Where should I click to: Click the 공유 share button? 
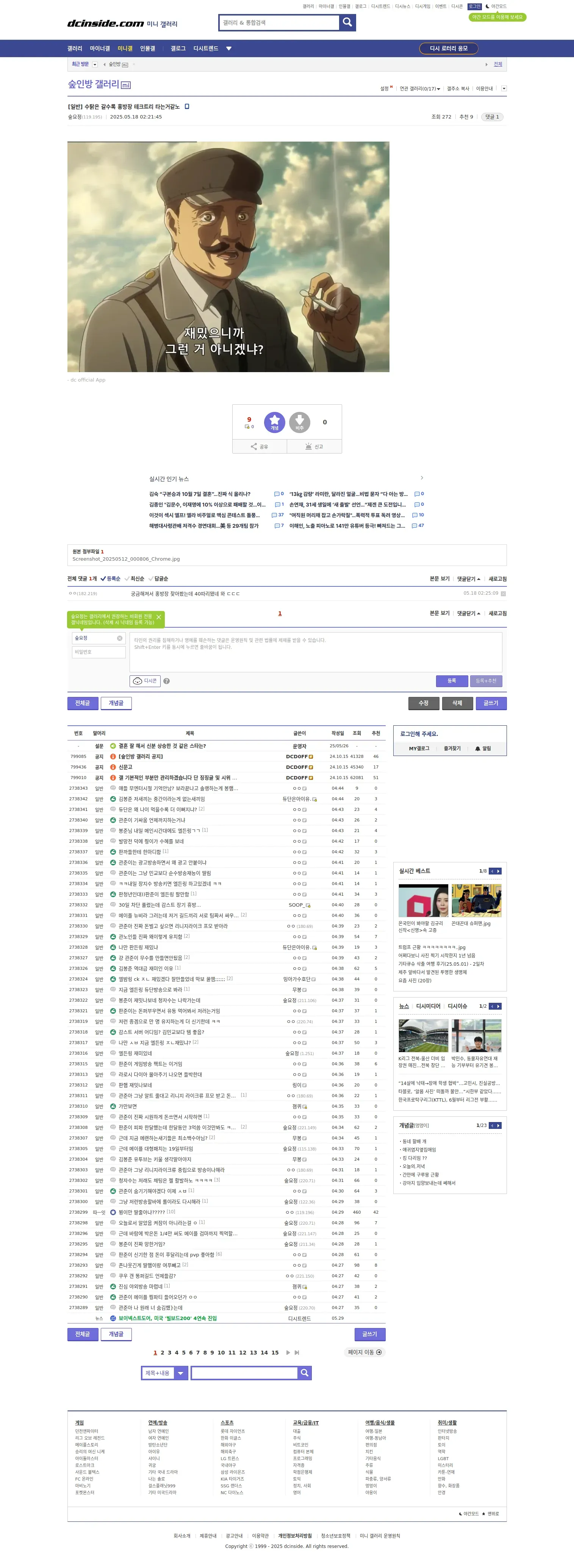pyautogui.click(x=260, y=447)
